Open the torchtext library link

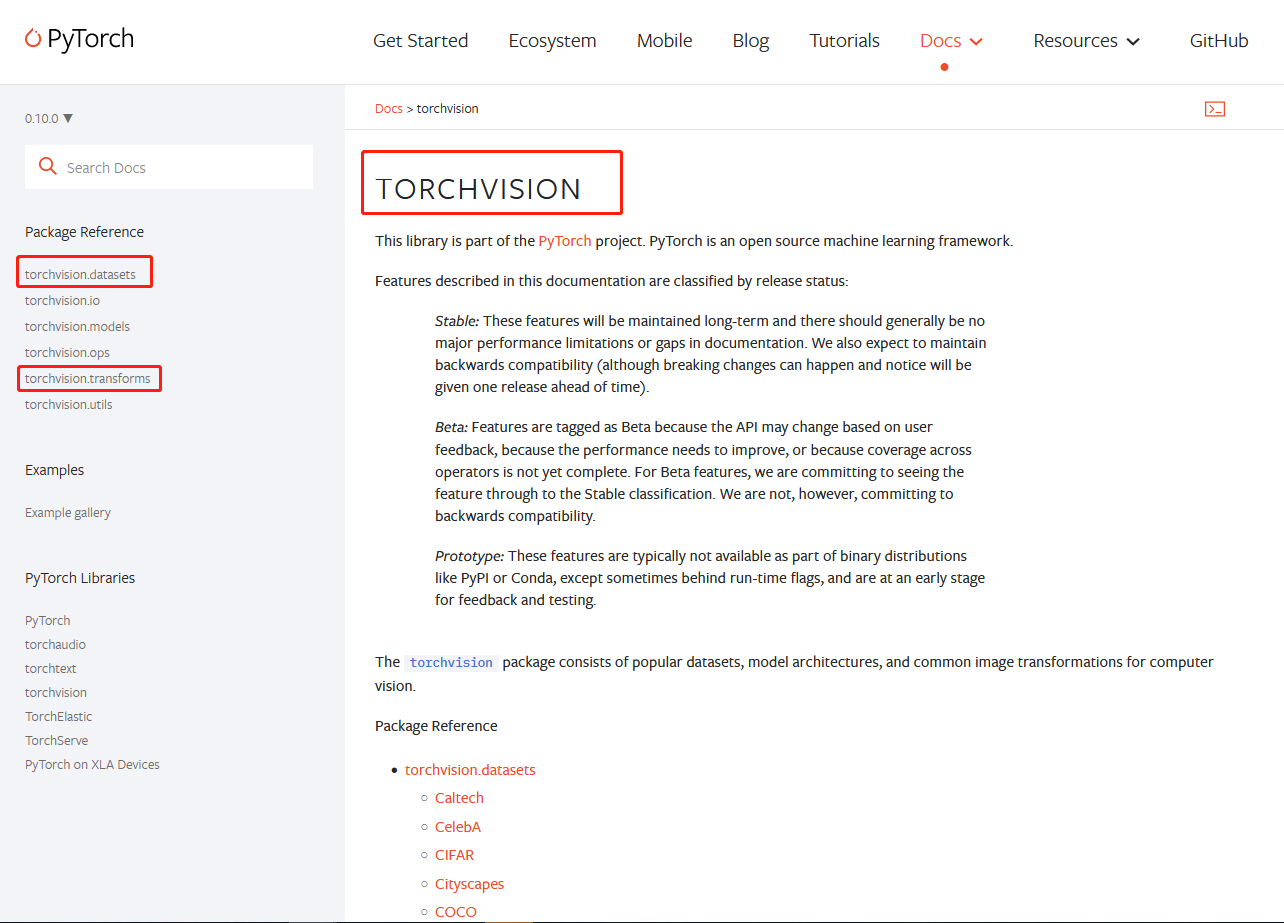tap(51, 668)
